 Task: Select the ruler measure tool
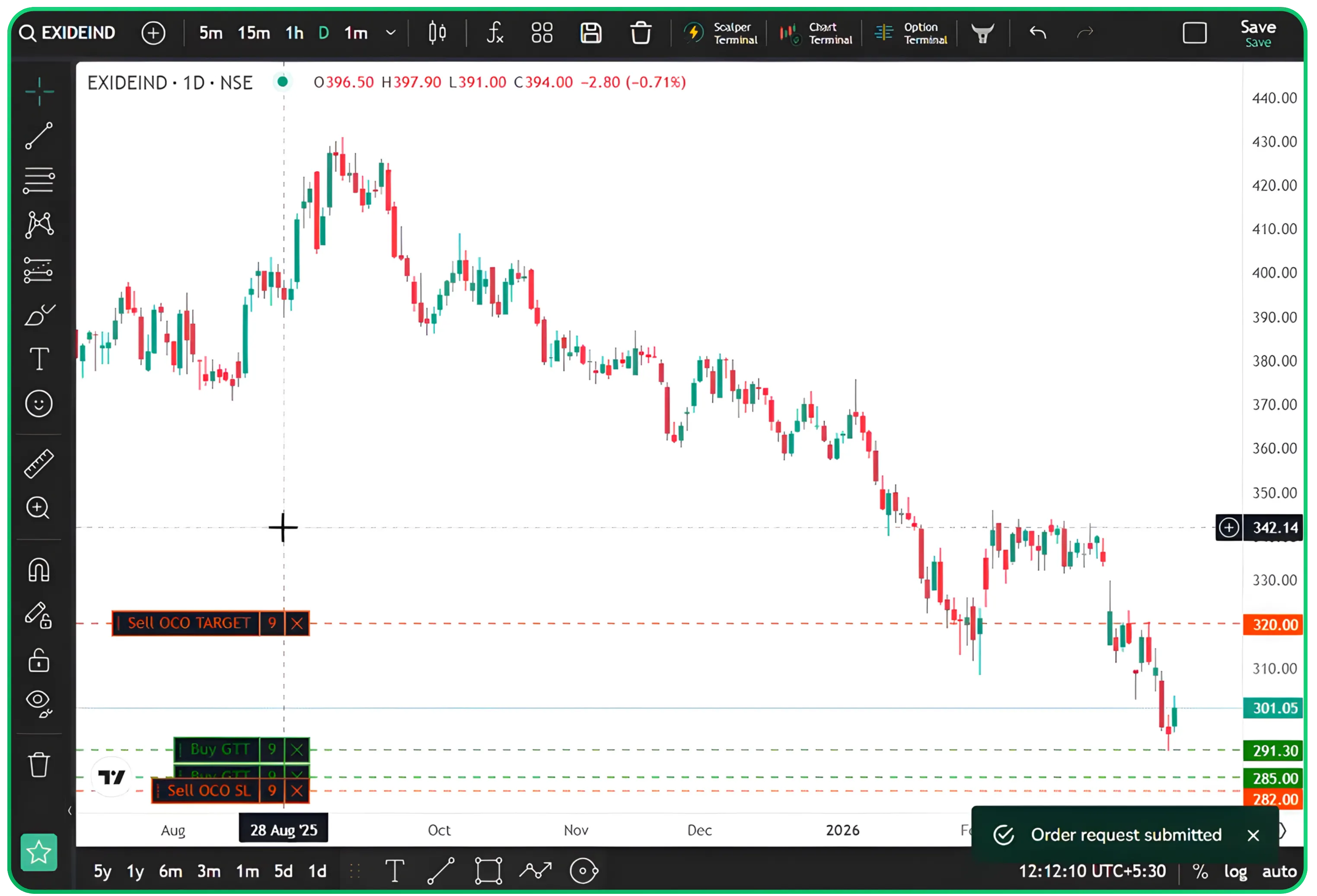tap(38, 464)
